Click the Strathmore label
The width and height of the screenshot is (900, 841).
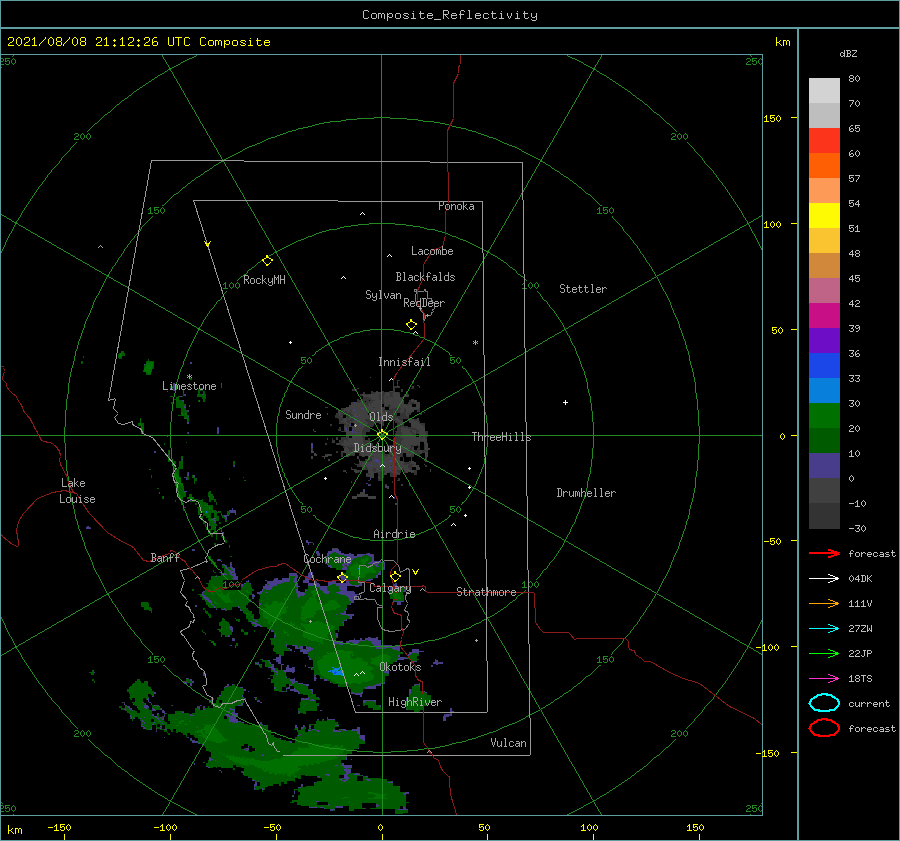coord(486,592)
